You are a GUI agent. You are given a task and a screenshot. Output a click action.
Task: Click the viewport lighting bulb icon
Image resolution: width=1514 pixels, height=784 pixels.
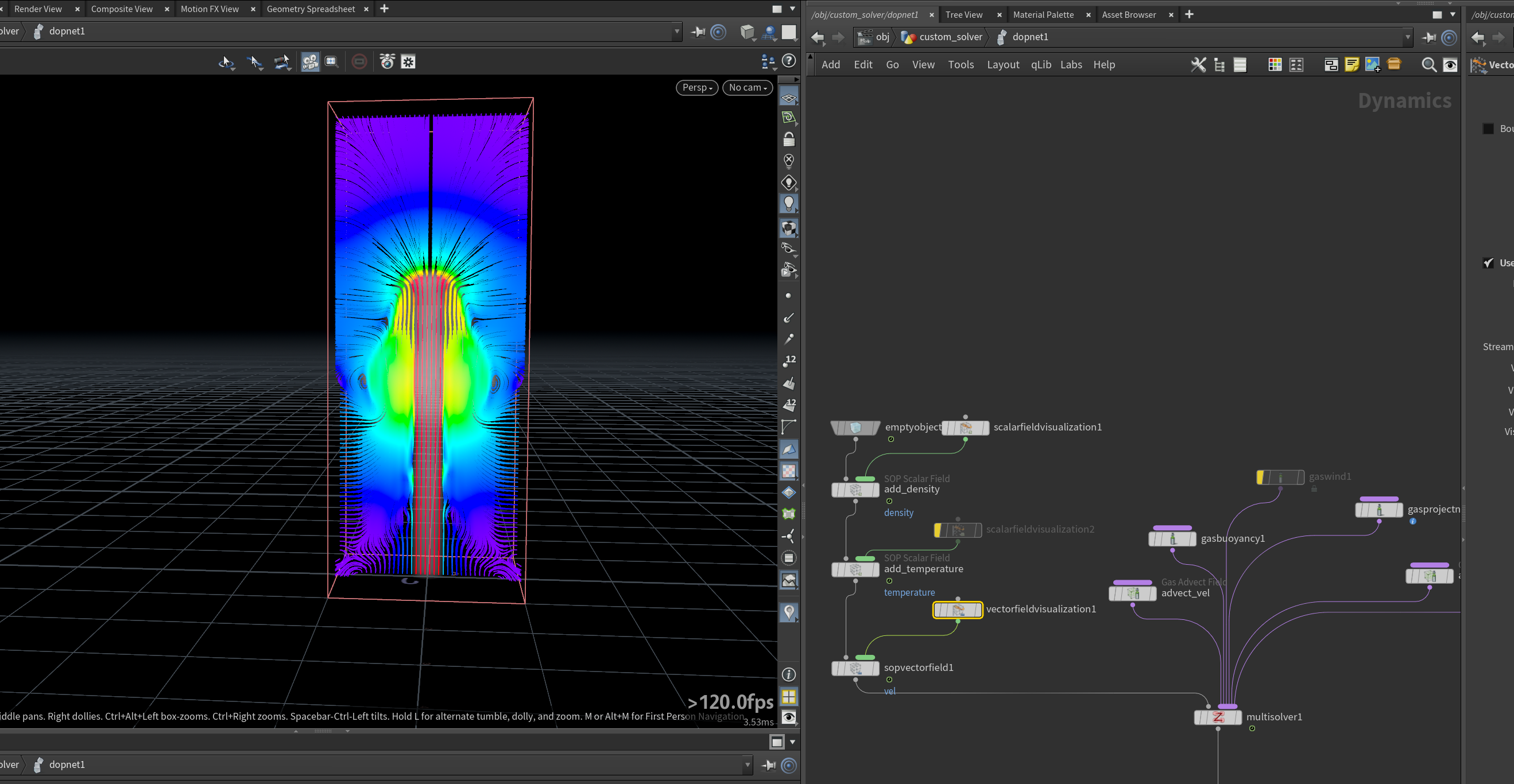[x=789, y=204]
